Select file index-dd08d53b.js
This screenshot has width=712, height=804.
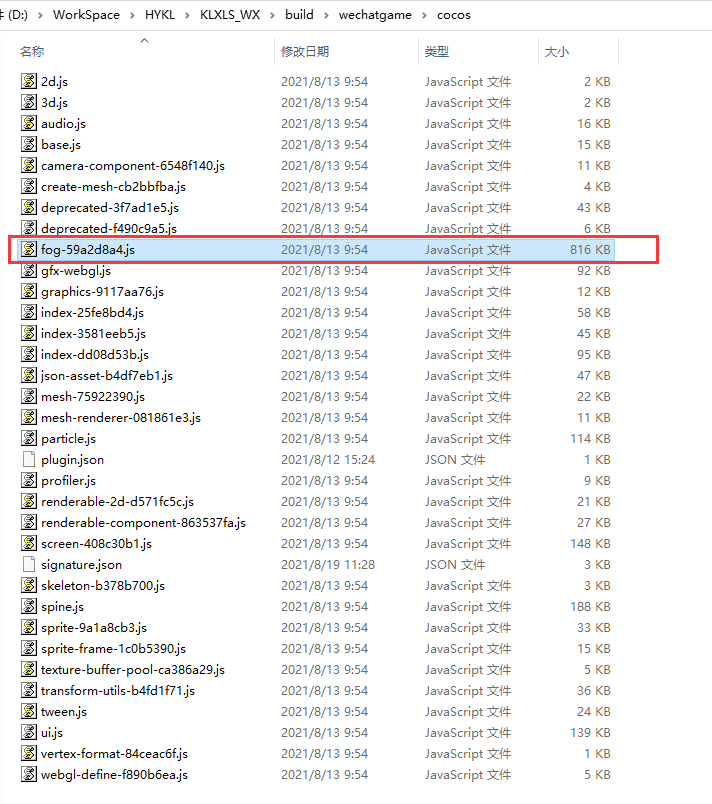(95, 354)
